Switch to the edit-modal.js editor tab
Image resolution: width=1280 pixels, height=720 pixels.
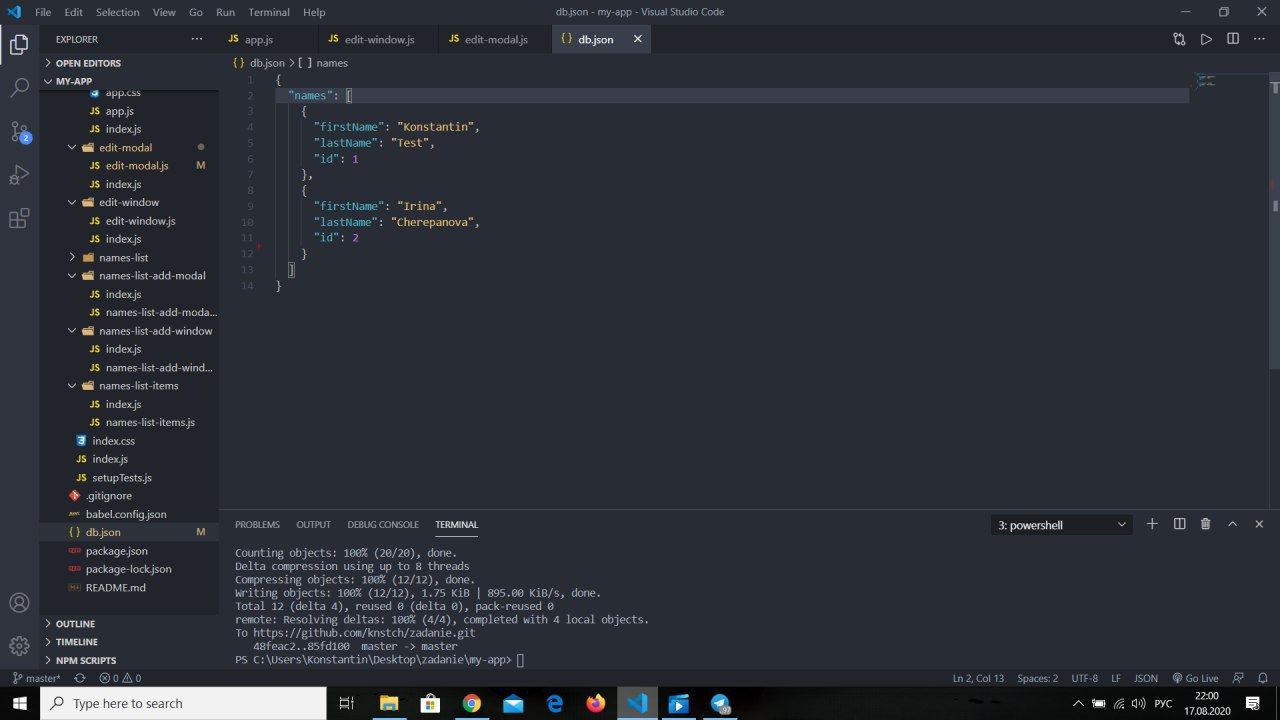point(496,39)
